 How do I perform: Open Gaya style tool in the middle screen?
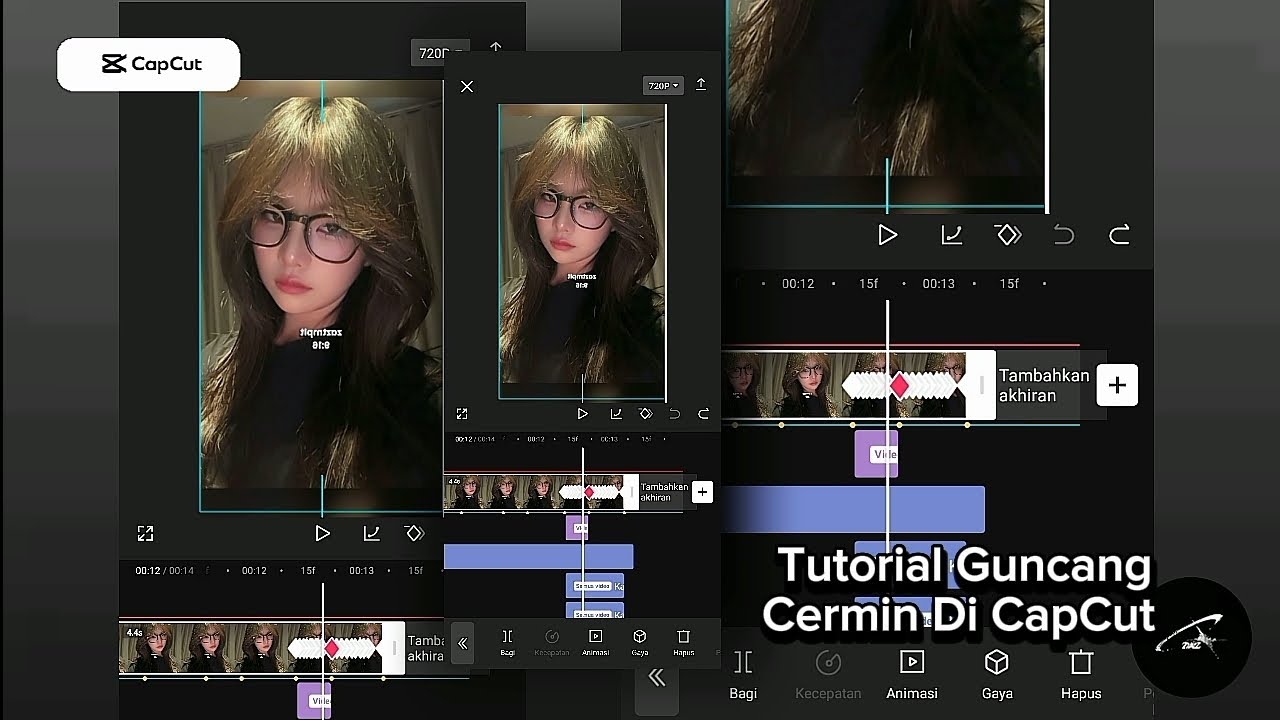(640, 642)
